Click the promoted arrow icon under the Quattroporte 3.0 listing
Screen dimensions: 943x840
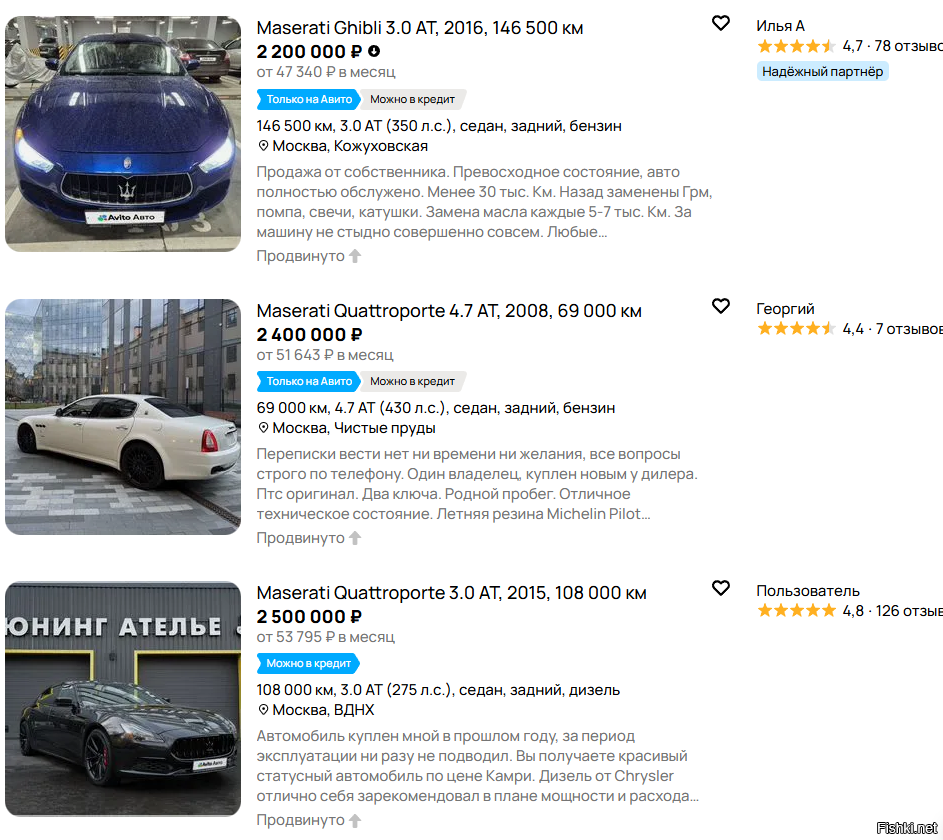(355, 820)
